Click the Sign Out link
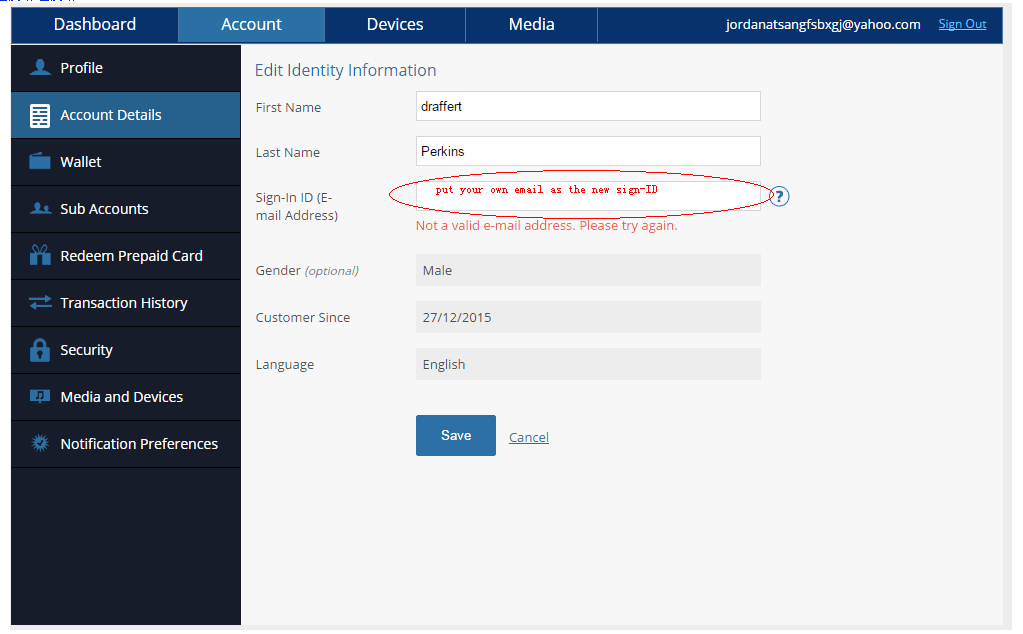Screen dimensions: 1023x634 pyautogui.click(x=962, y=25)
